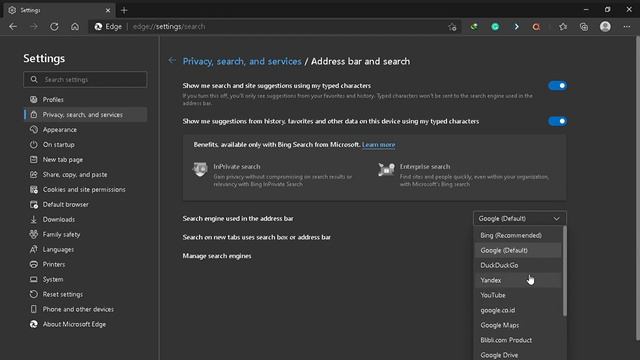Open the profile avatar menu
Screen dimensions: 640x360
click(x=605, y=27)
